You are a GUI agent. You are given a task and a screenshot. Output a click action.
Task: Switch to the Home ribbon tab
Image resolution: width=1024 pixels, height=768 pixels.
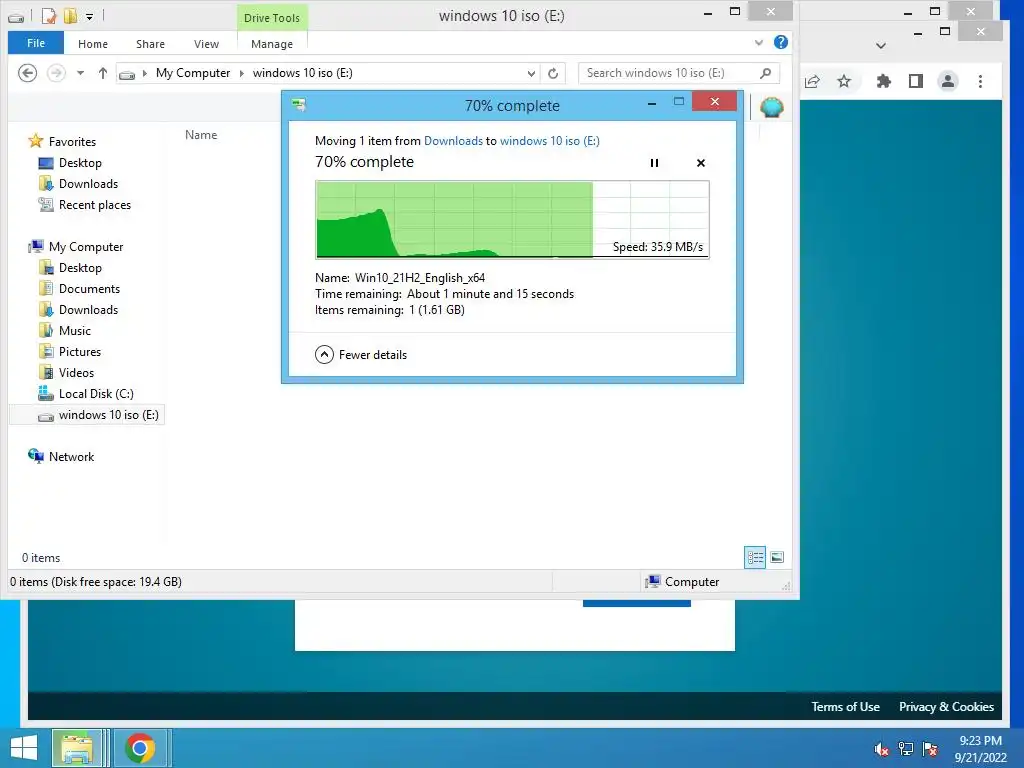click(93, 44)
